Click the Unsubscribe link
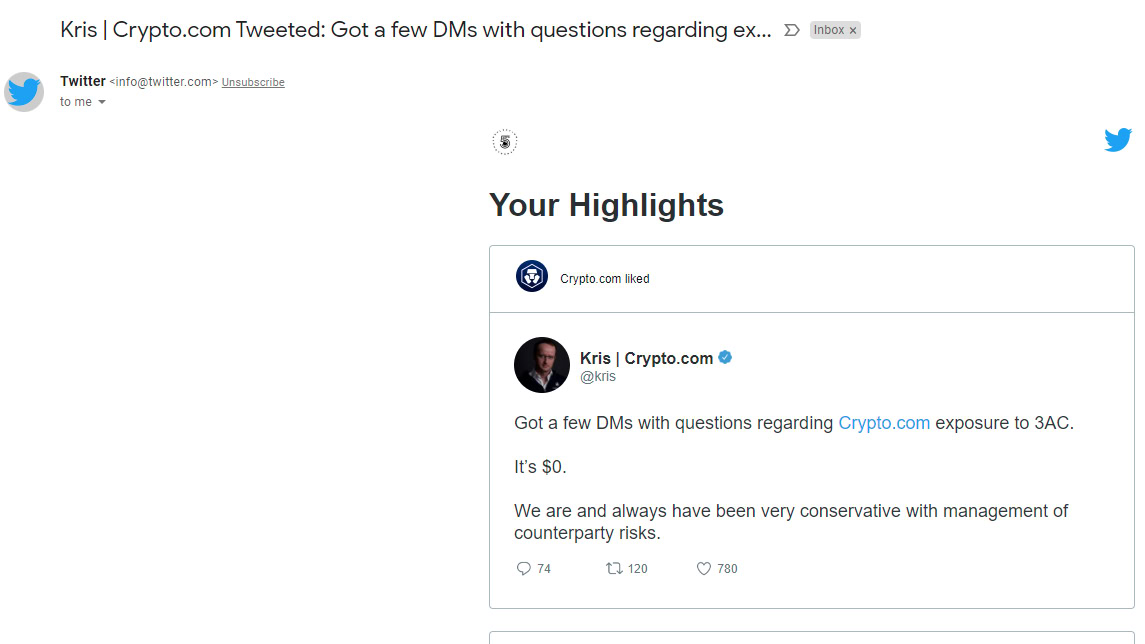This screenshot has width=1145, height=644. coord(253,82)
